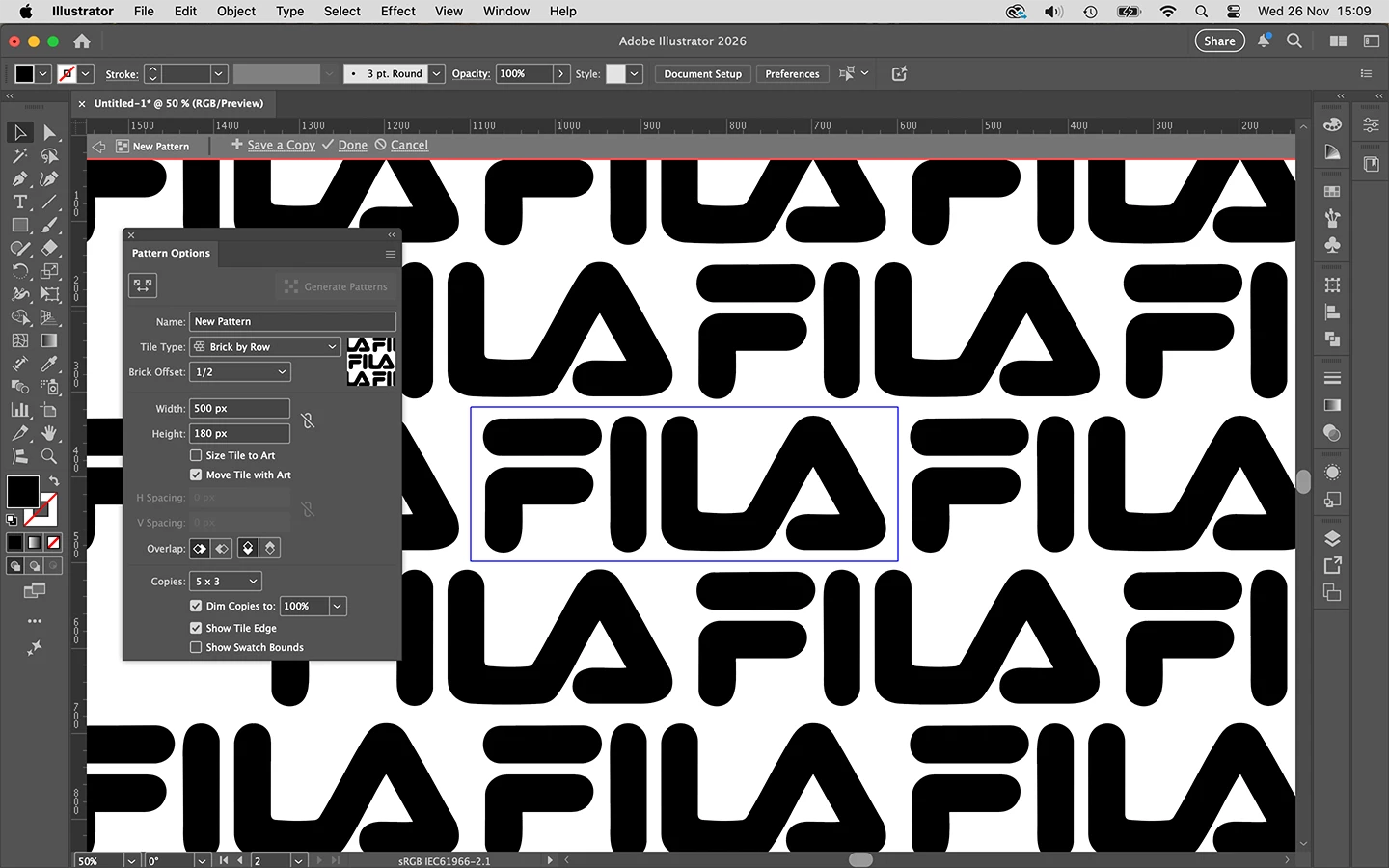Select the Gradient tool
Viewport: 1389px width, 868px height.
49,340
